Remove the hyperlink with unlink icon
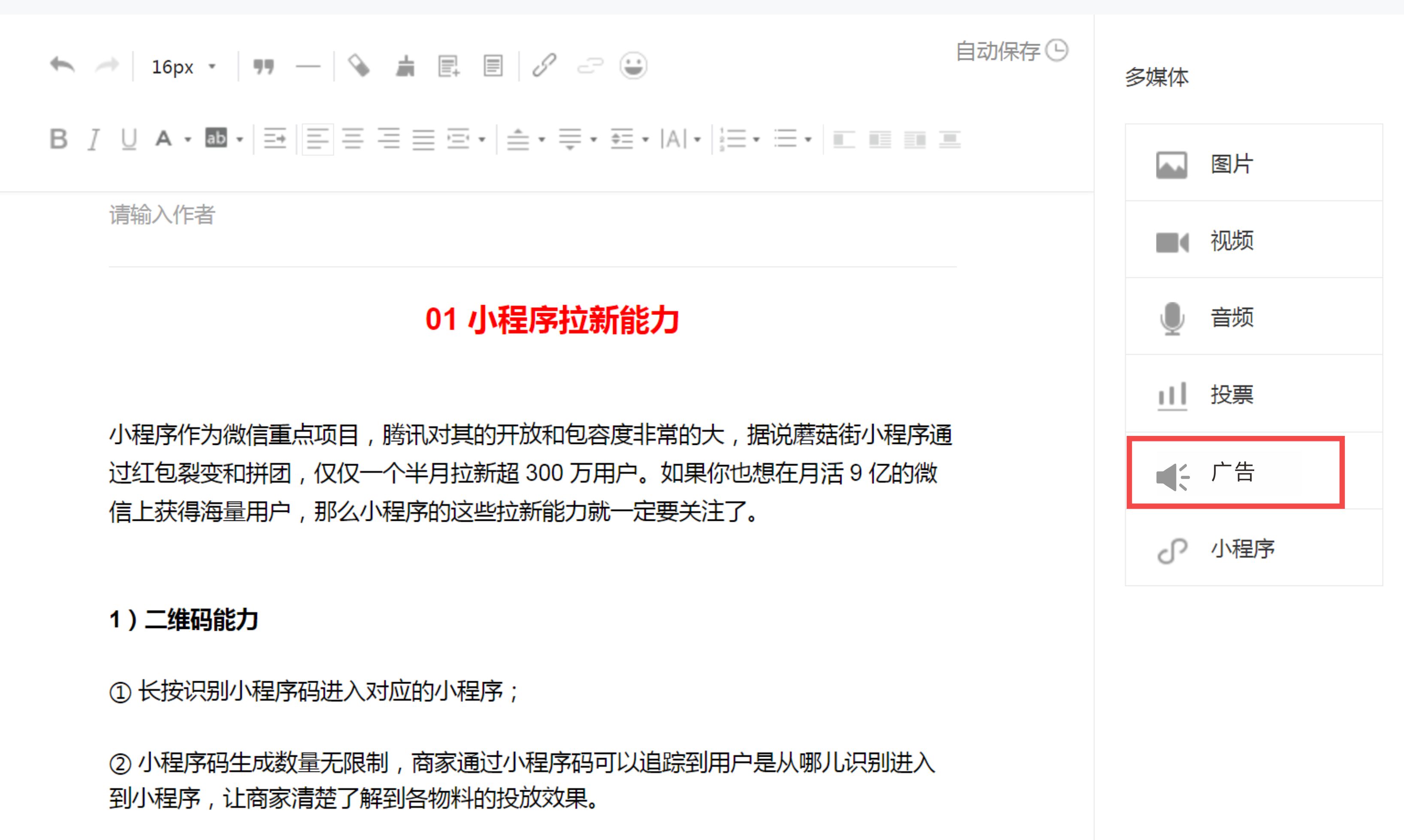Screen dimensions: 1404x840 [590, 66]
